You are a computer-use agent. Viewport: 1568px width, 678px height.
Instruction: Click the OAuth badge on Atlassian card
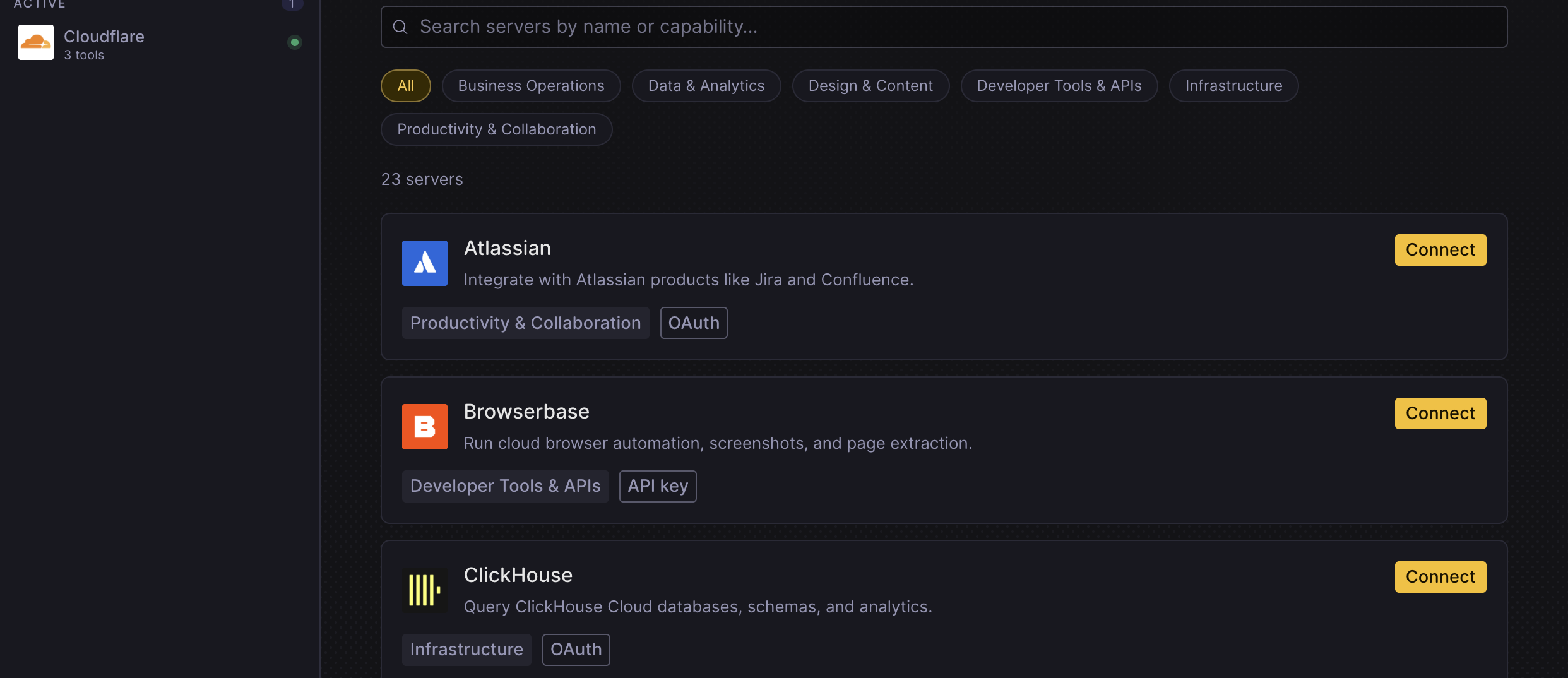pyautogui.click(x=694, y=323)
